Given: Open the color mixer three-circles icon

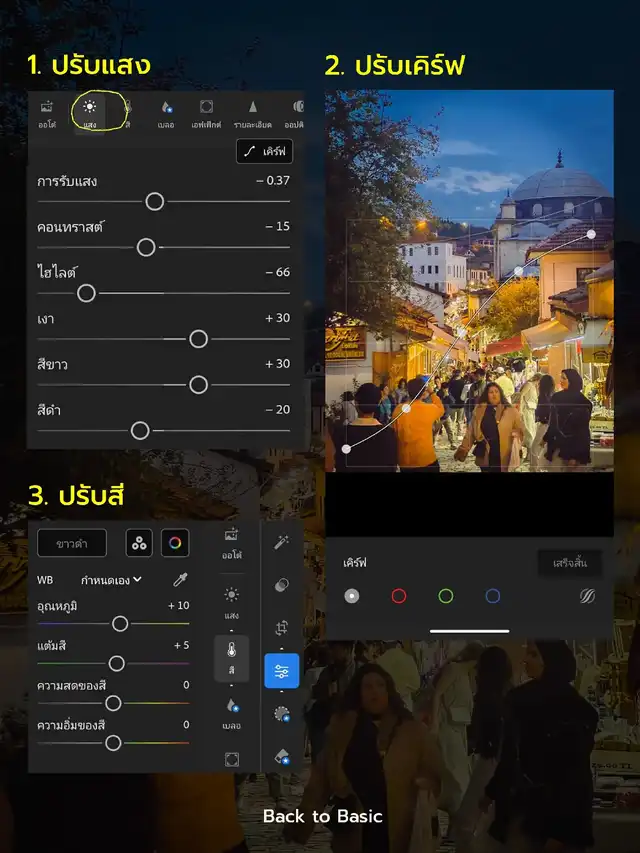Looking at the screenshot, I should (139, 543).
